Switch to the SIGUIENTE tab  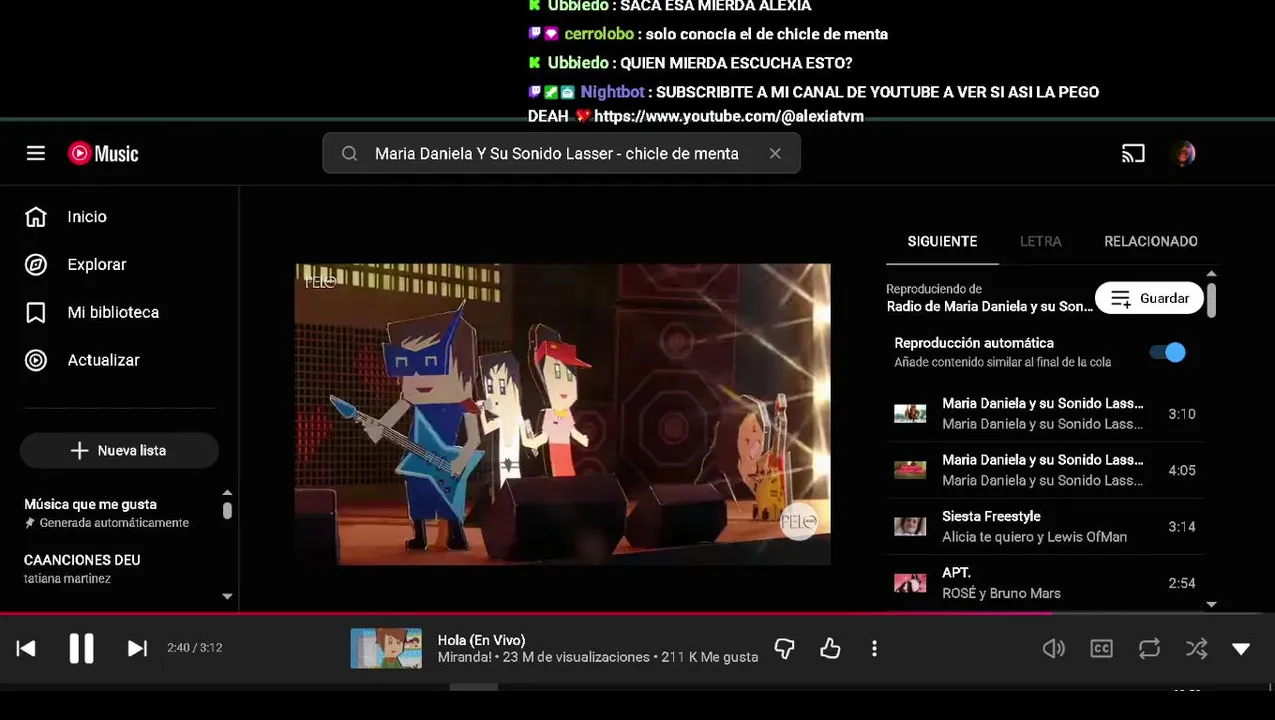942,241
